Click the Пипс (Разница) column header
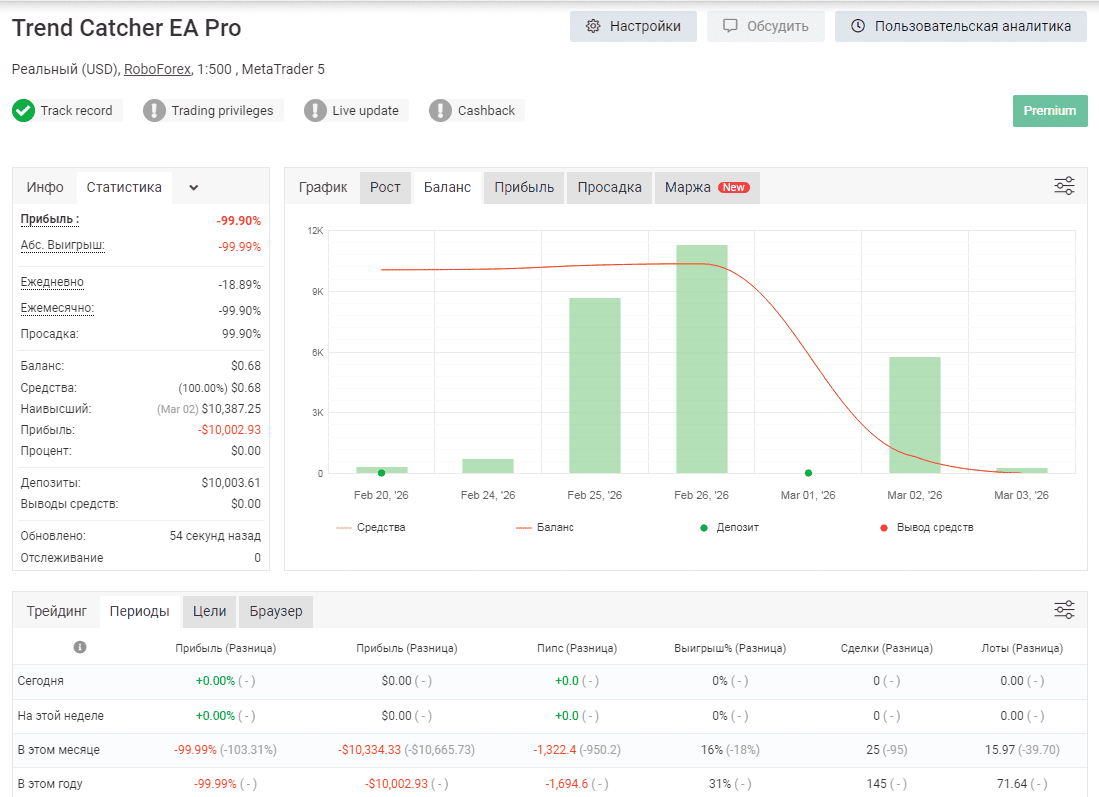Viewport: 1099px width, 797px height. click(x=577, y=648)
